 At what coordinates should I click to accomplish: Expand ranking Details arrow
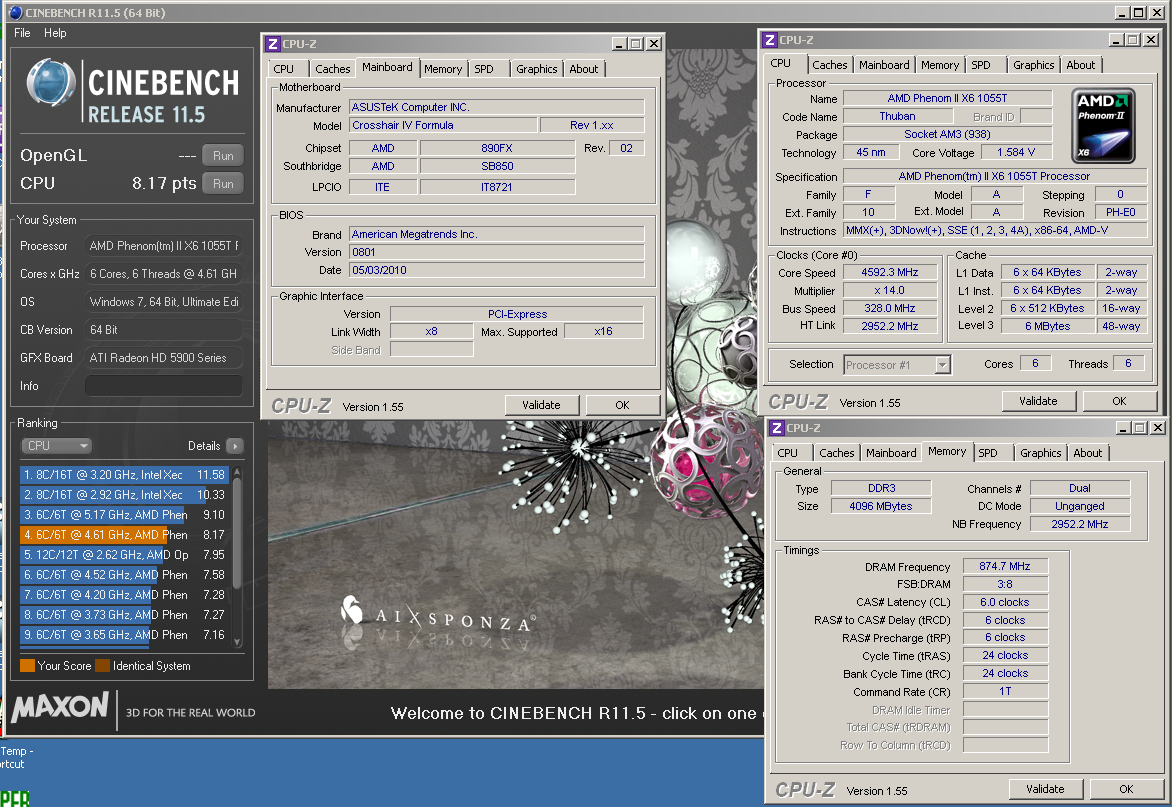[x=235, y=446]
